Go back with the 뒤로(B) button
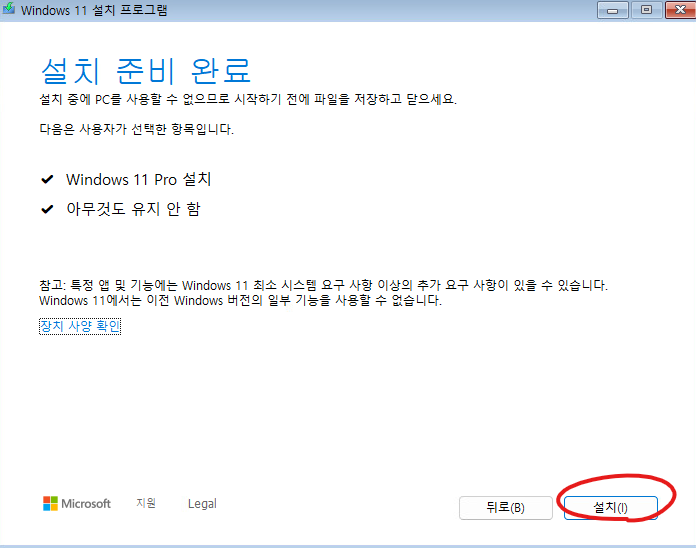This screenshot has height=548, width=696. coord(506,508)
